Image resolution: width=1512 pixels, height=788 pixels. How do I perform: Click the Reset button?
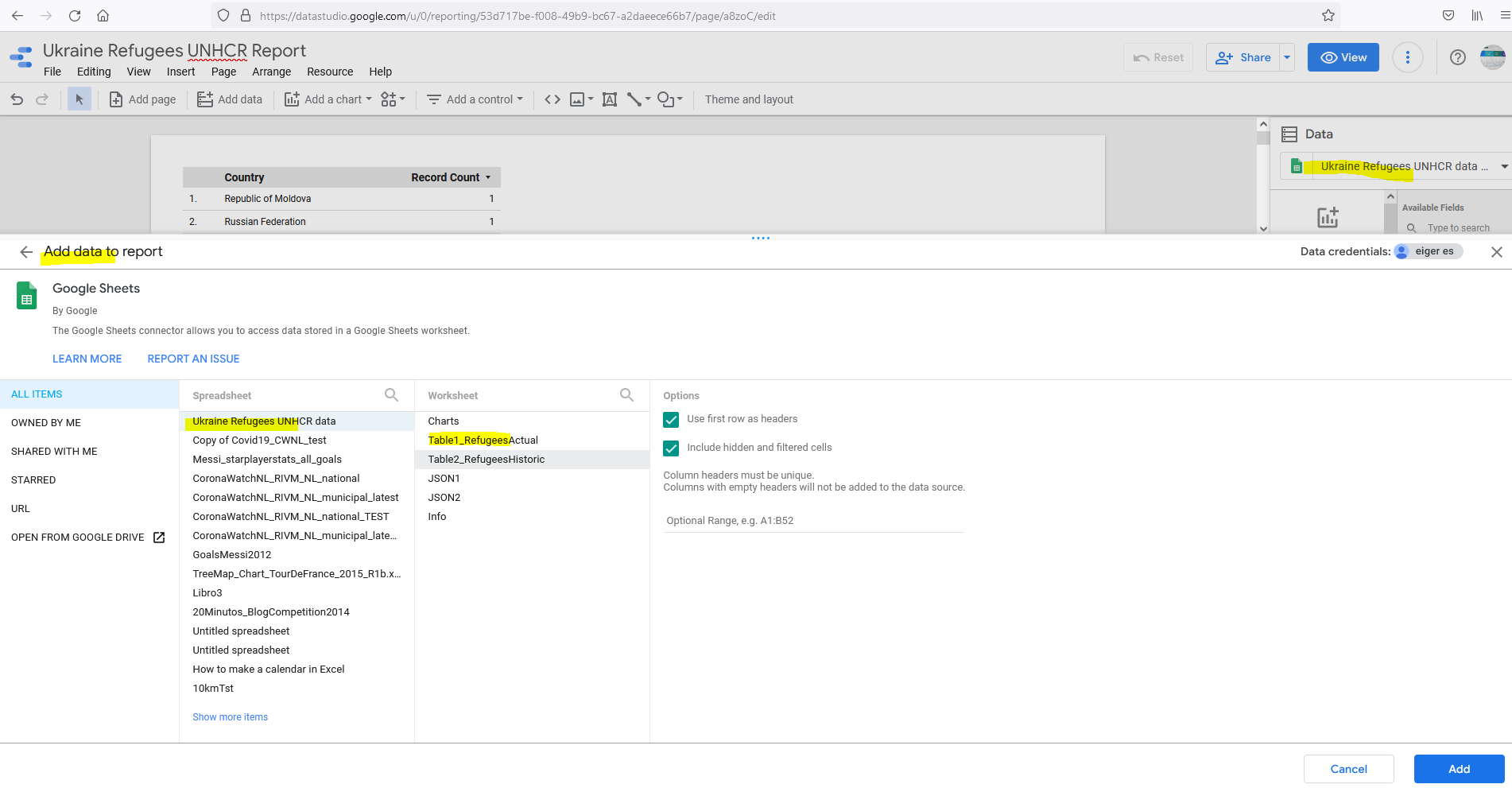(1158, 57)
